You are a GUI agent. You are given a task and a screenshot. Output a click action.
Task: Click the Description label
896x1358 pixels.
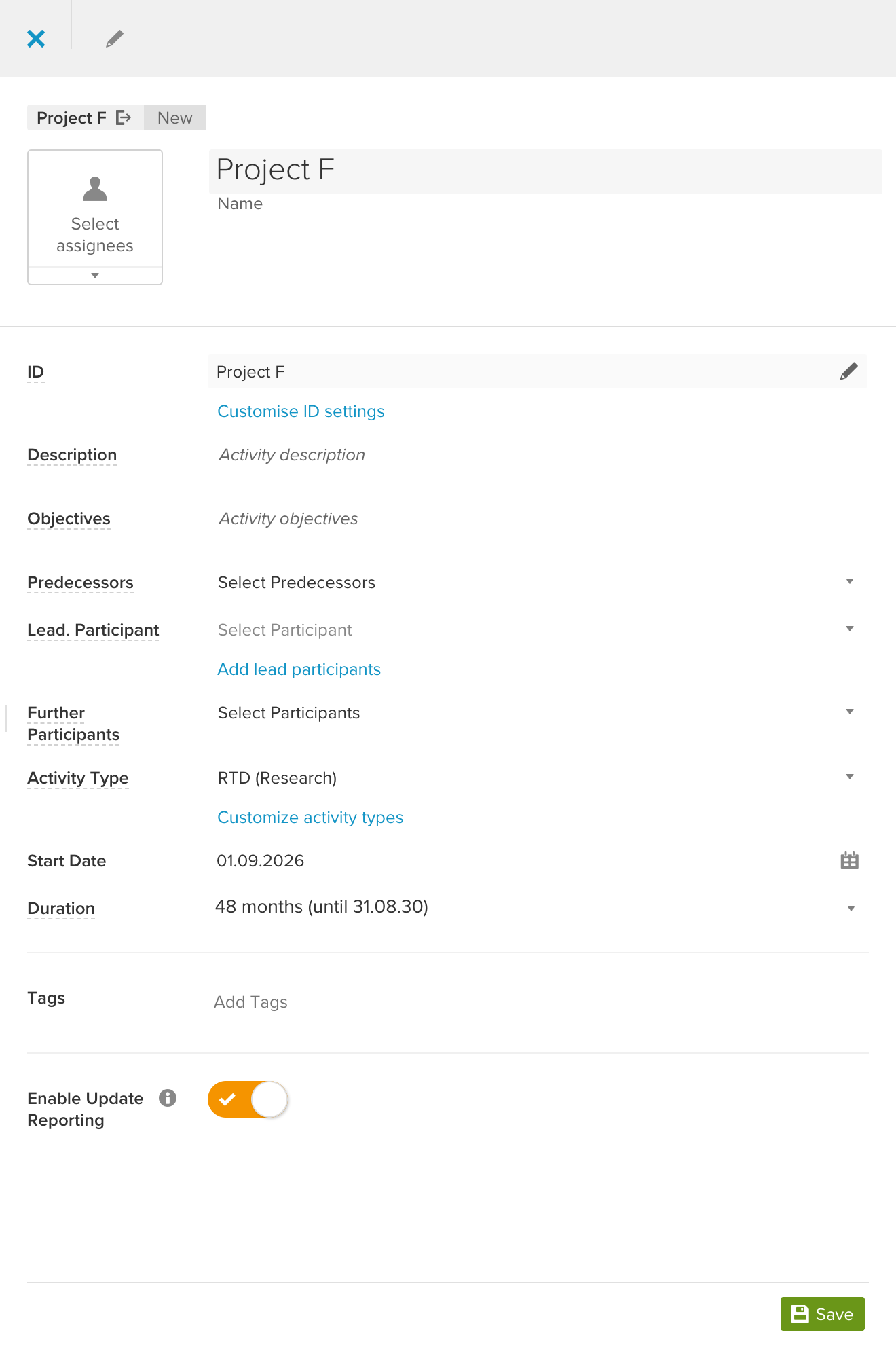tap(72, 455)
